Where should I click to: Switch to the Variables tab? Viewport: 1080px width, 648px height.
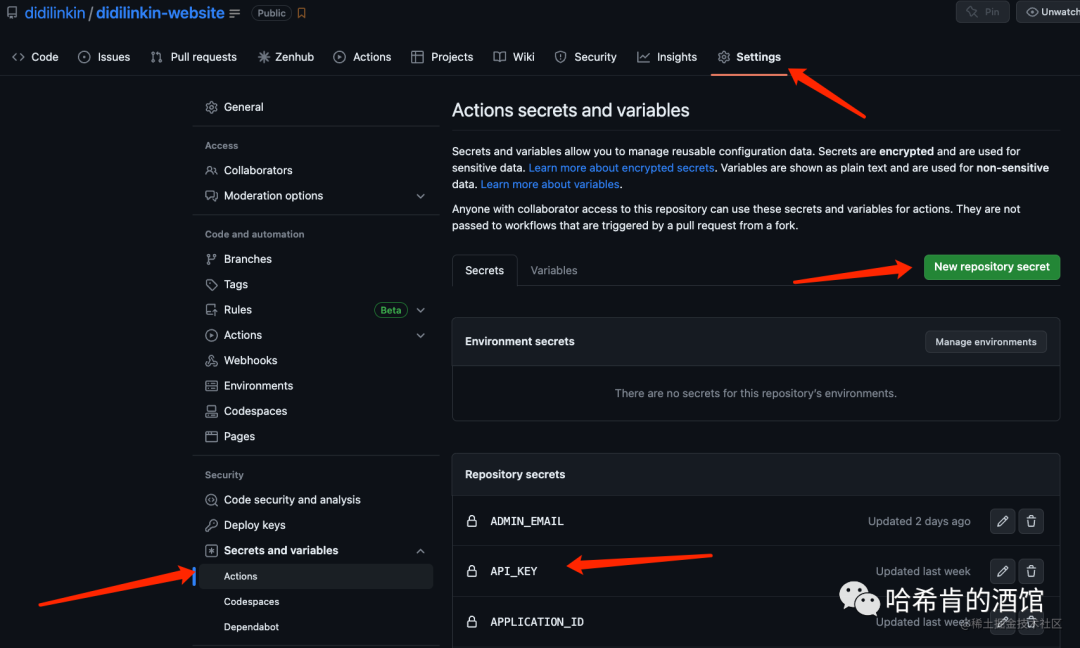[x=554, y=271]
